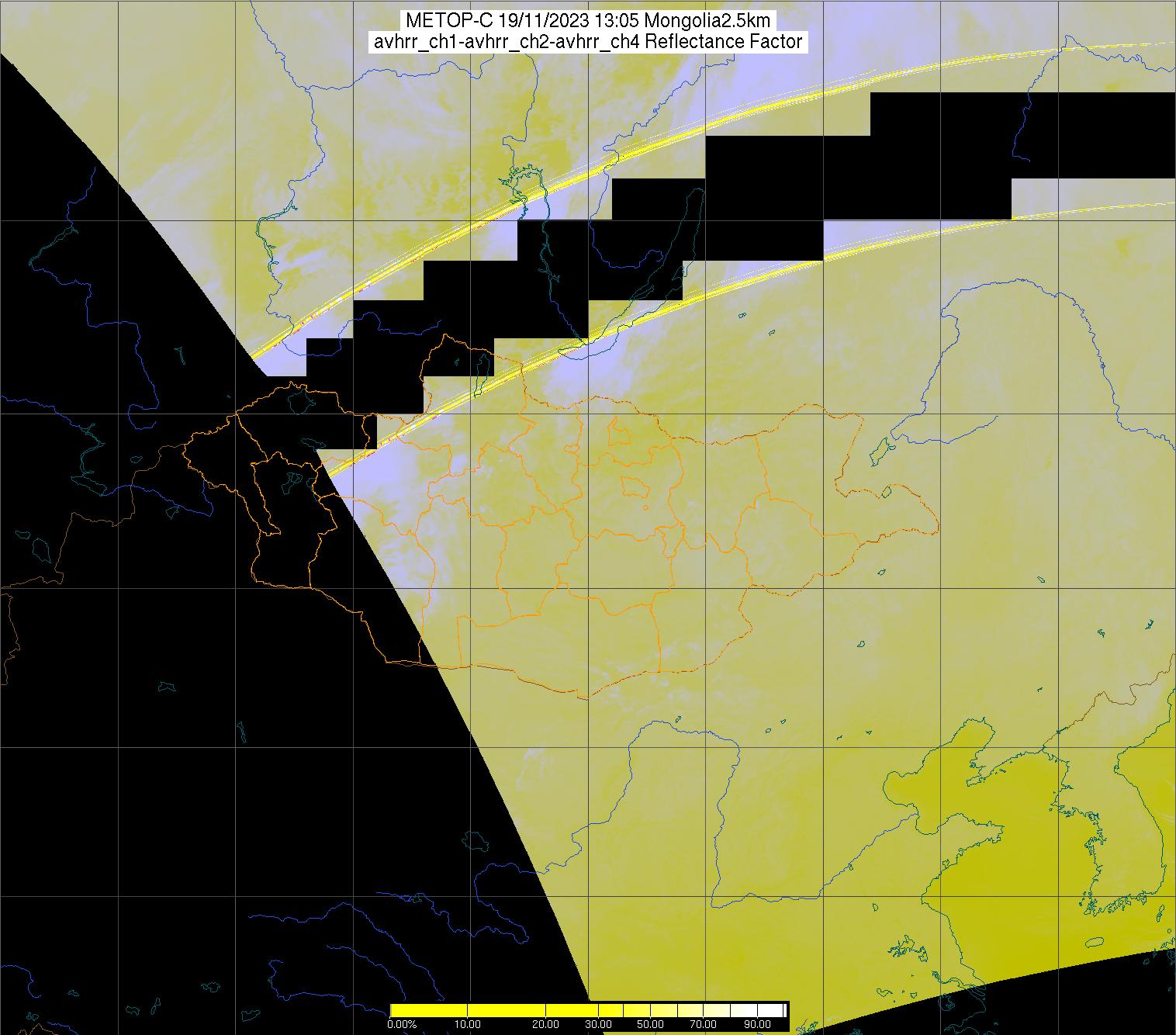Click the pale yellow colorbar segment right of 50.00
This screenshot has height=1035, width=1176.
tap(664, 1010)
